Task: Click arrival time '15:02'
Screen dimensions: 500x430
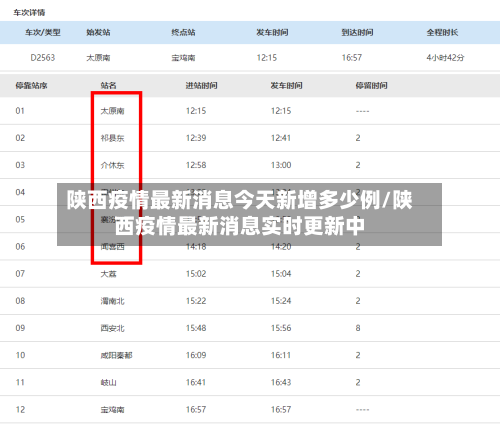Action: (196, 274)
